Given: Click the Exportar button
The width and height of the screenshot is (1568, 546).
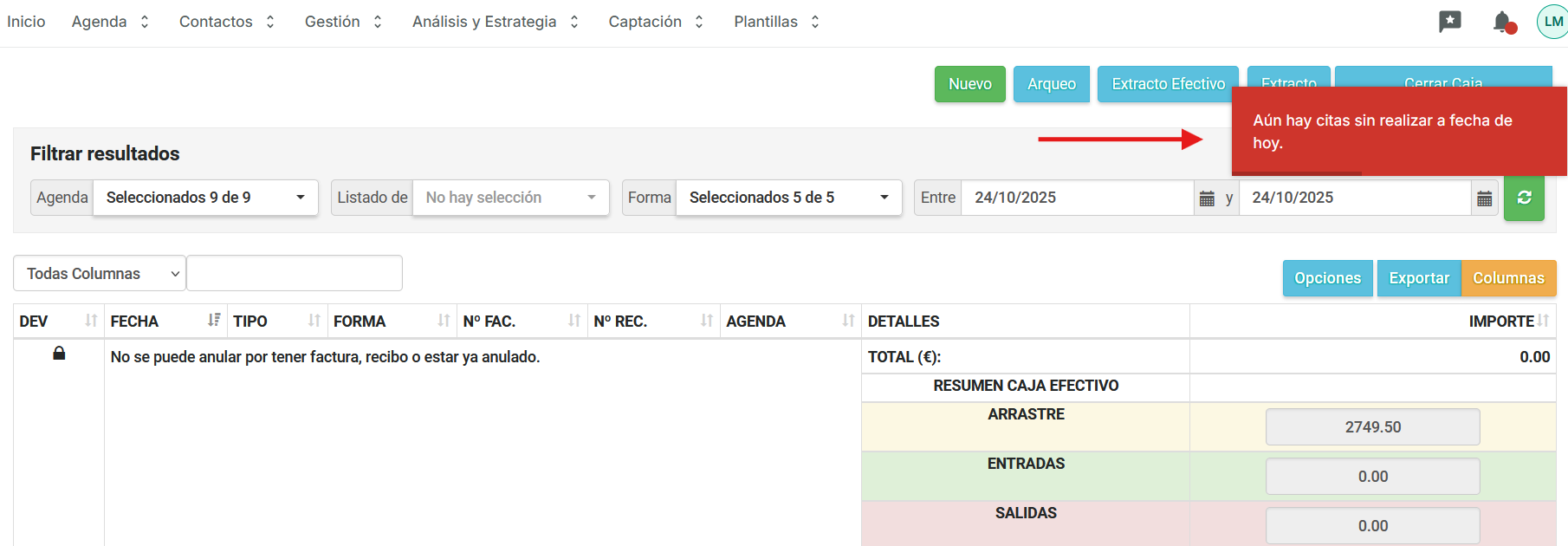Looking at the screenshot, I should [1418, 278].
